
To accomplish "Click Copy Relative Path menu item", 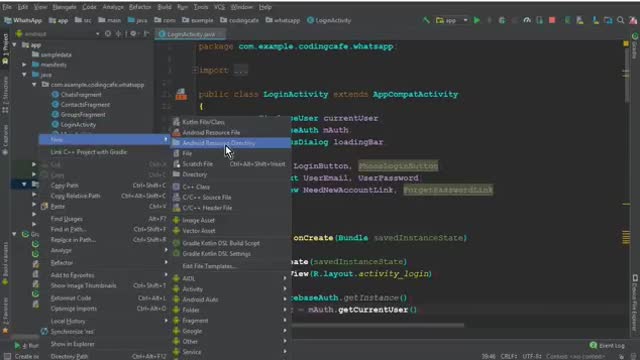I will coord(104,196).
